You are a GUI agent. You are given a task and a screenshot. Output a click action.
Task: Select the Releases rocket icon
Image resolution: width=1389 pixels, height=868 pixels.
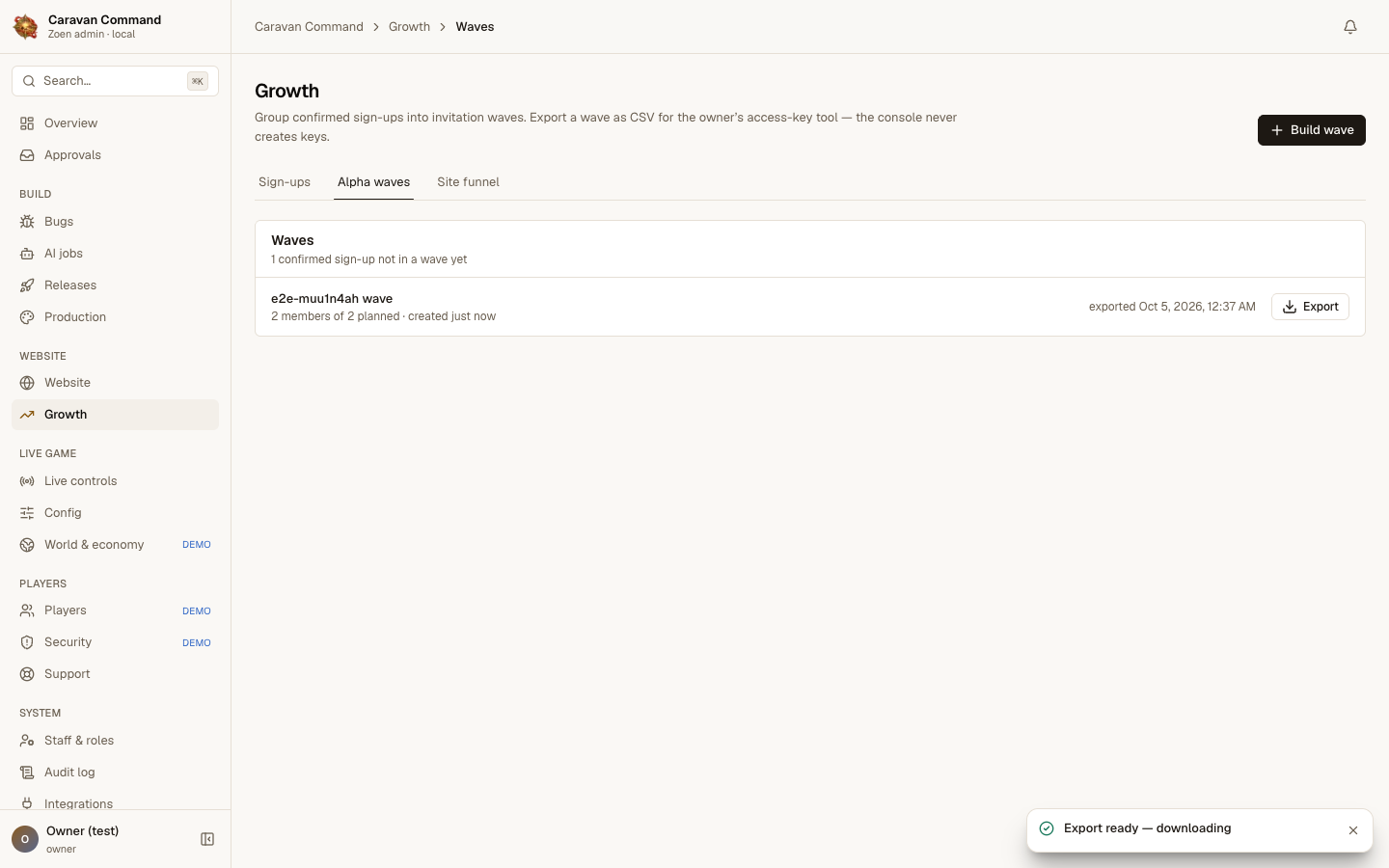click(x=27, y=285)
